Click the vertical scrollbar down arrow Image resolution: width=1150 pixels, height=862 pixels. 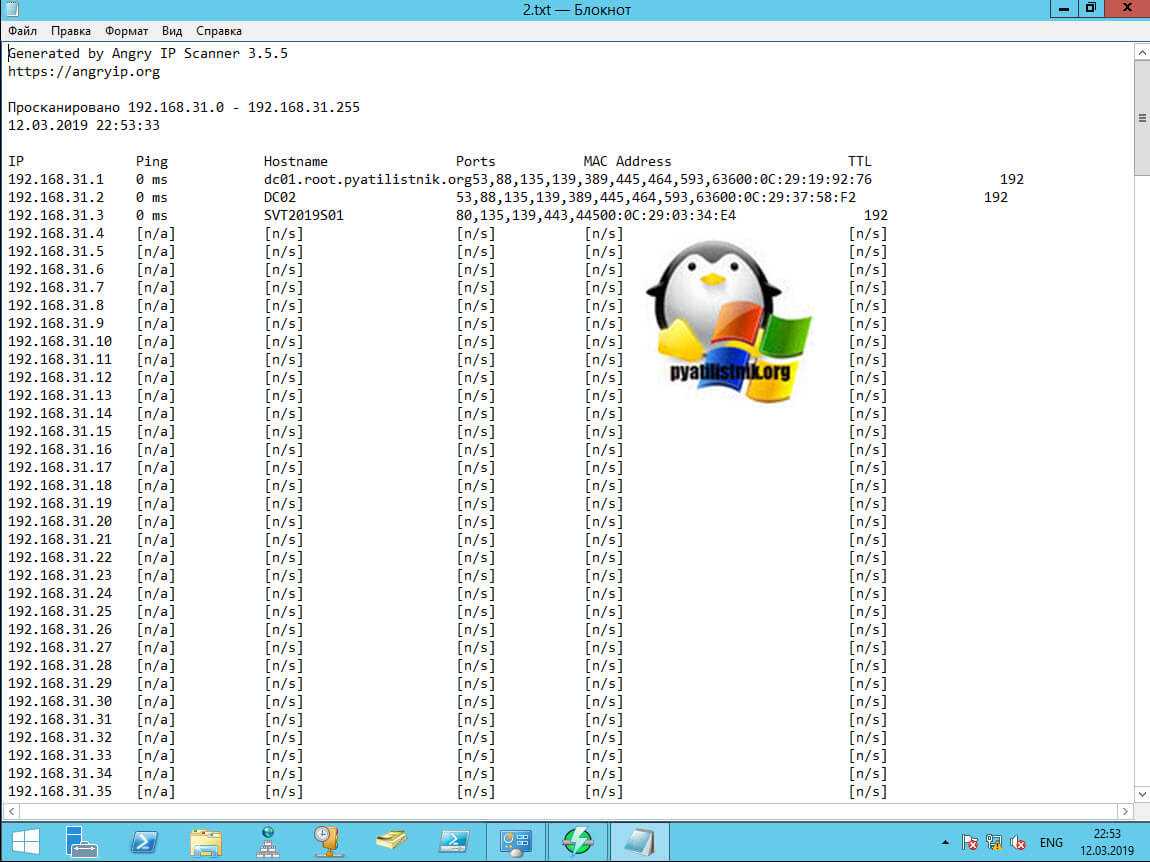(1141, 792)
